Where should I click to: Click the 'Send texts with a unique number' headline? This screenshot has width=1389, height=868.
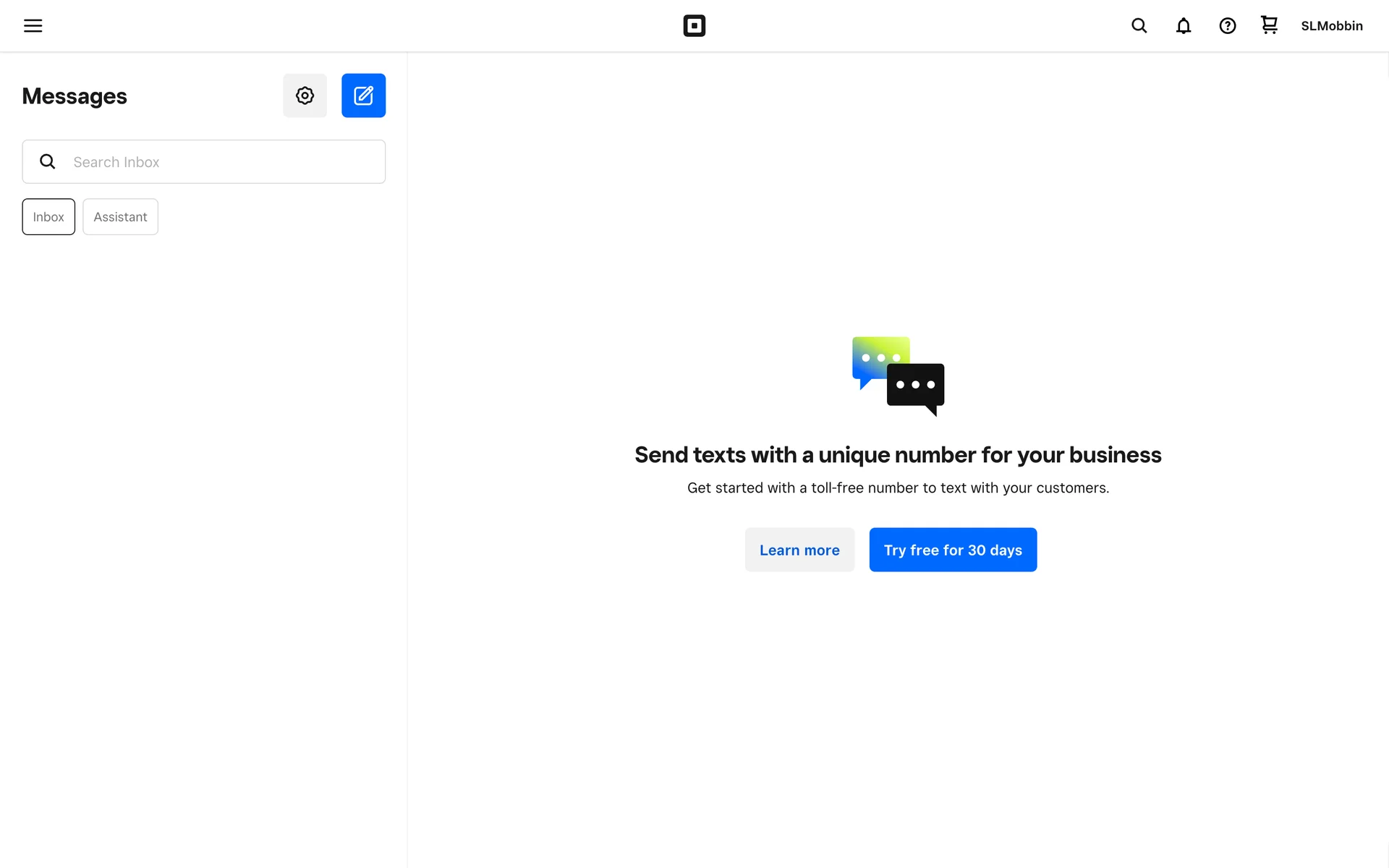pyautogui.click(x=898, y=455)
